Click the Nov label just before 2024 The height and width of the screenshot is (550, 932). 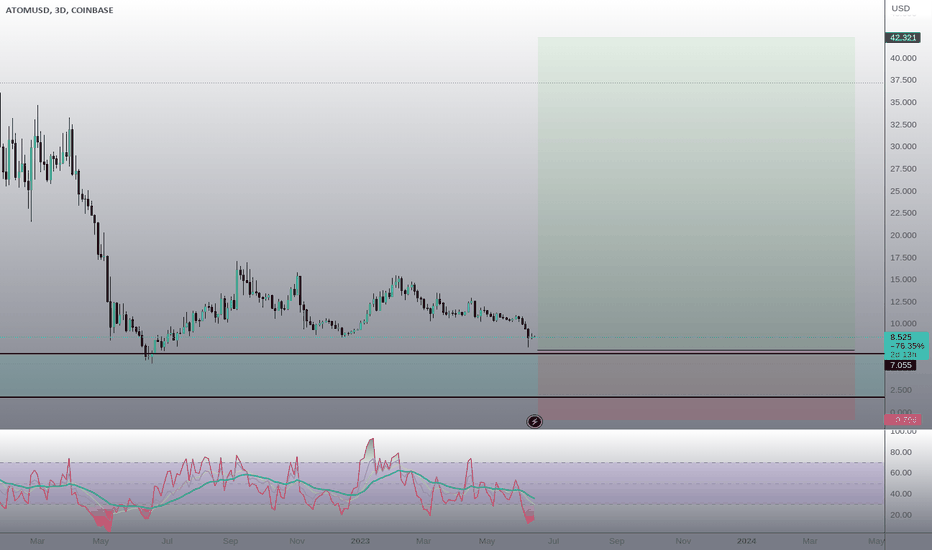click(683, 541)
